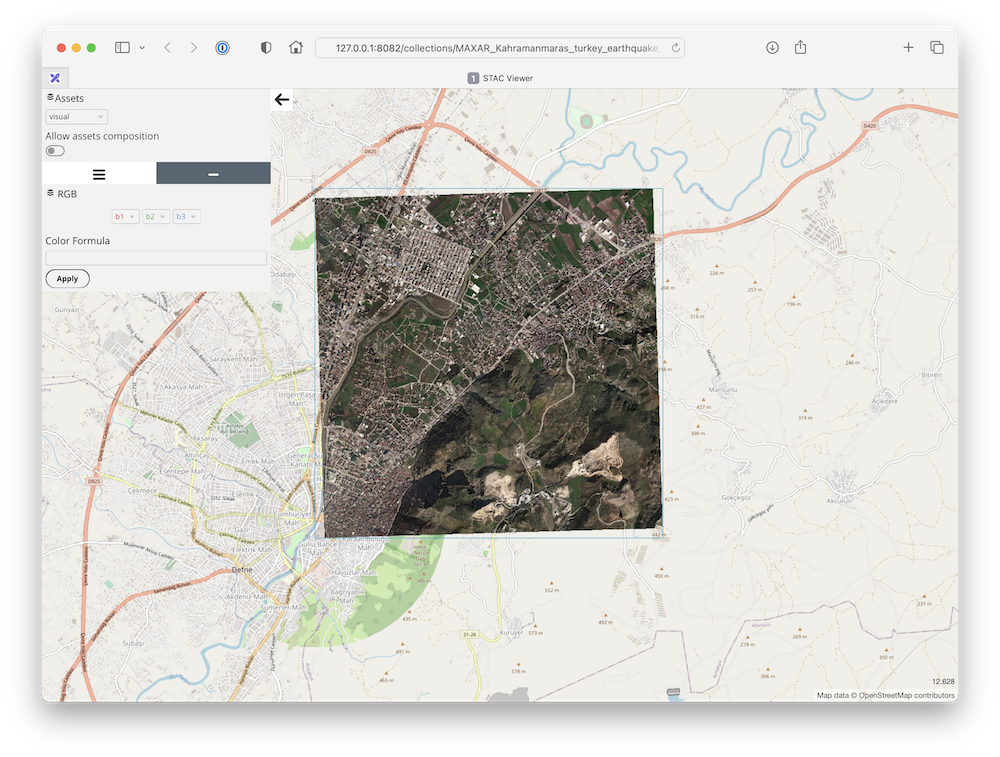Add a new browser tab

click(908, 47)
